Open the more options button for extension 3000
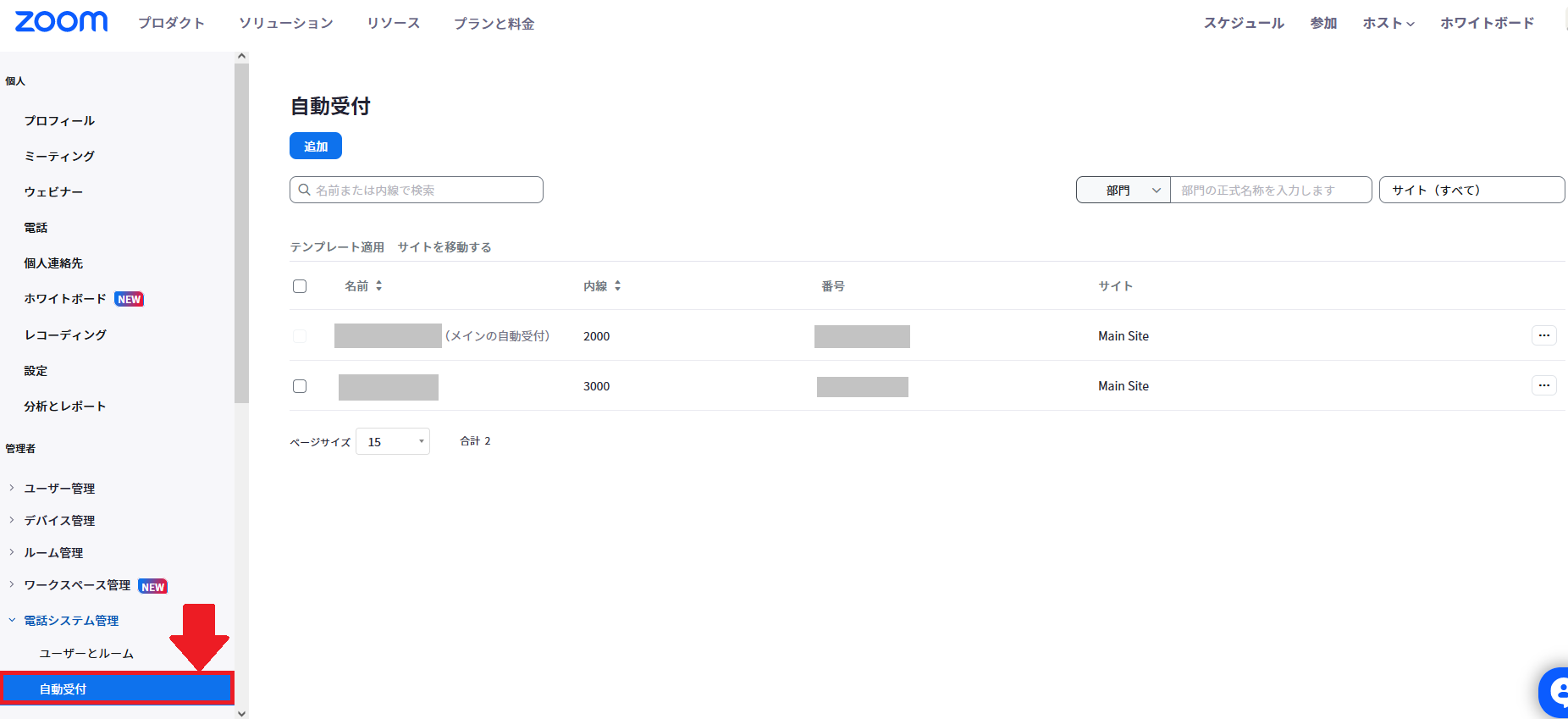Screen dimensions: 1568x719 coord(1543,385)
